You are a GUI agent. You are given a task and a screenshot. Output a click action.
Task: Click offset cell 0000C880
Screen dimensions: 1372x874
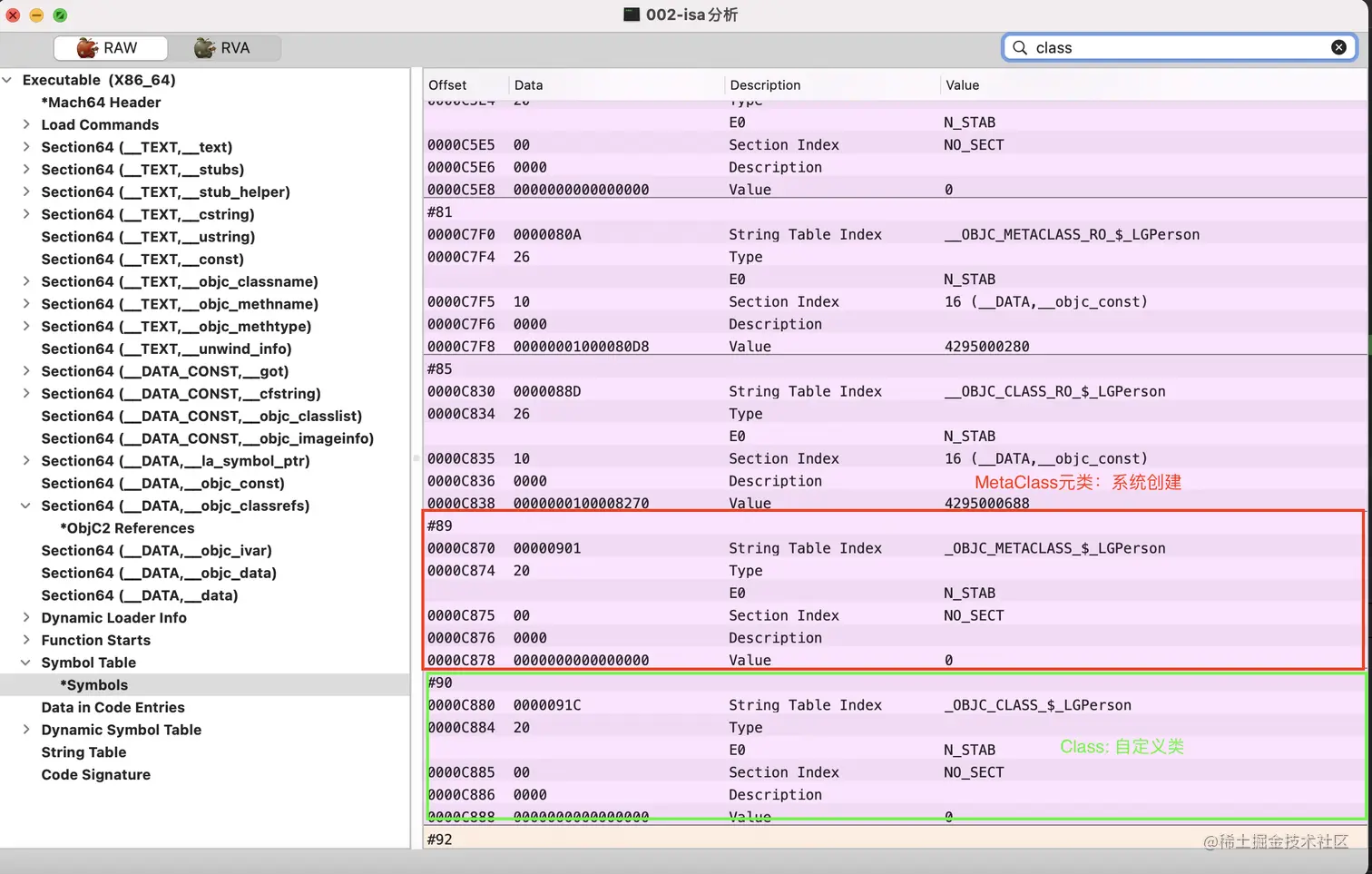click(x=461, y=705)
